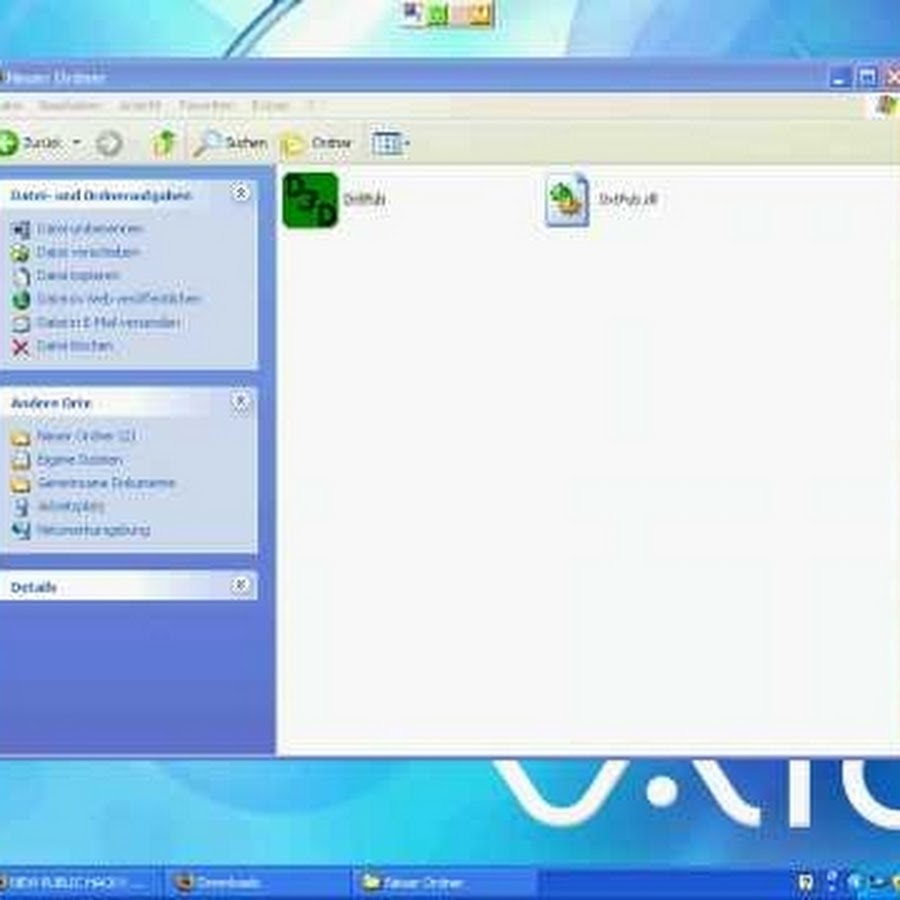Click the Datei löschen link
Screen dimensions: 900x900
tap(75, 346)
